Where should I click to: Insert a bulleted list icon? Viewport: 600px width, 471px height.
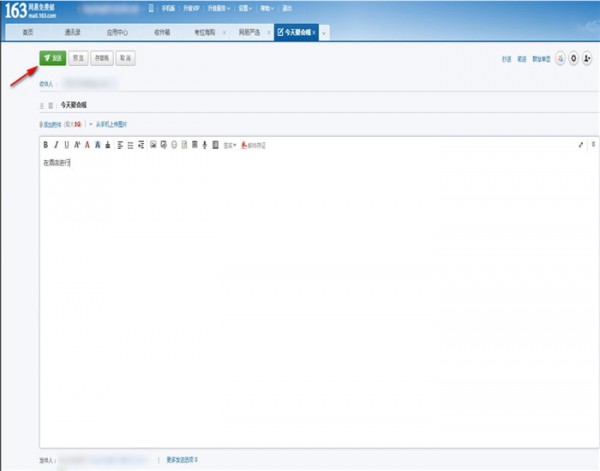pyautogui.click(x=130, y=145)
